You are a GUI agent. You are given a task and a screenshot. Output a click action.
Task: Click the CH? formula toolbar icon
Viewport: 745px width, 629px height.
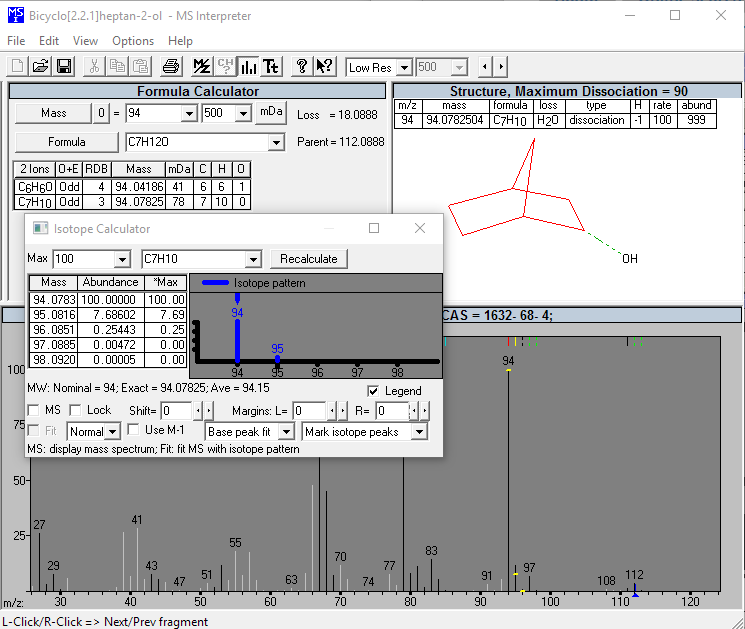[225, 67]
